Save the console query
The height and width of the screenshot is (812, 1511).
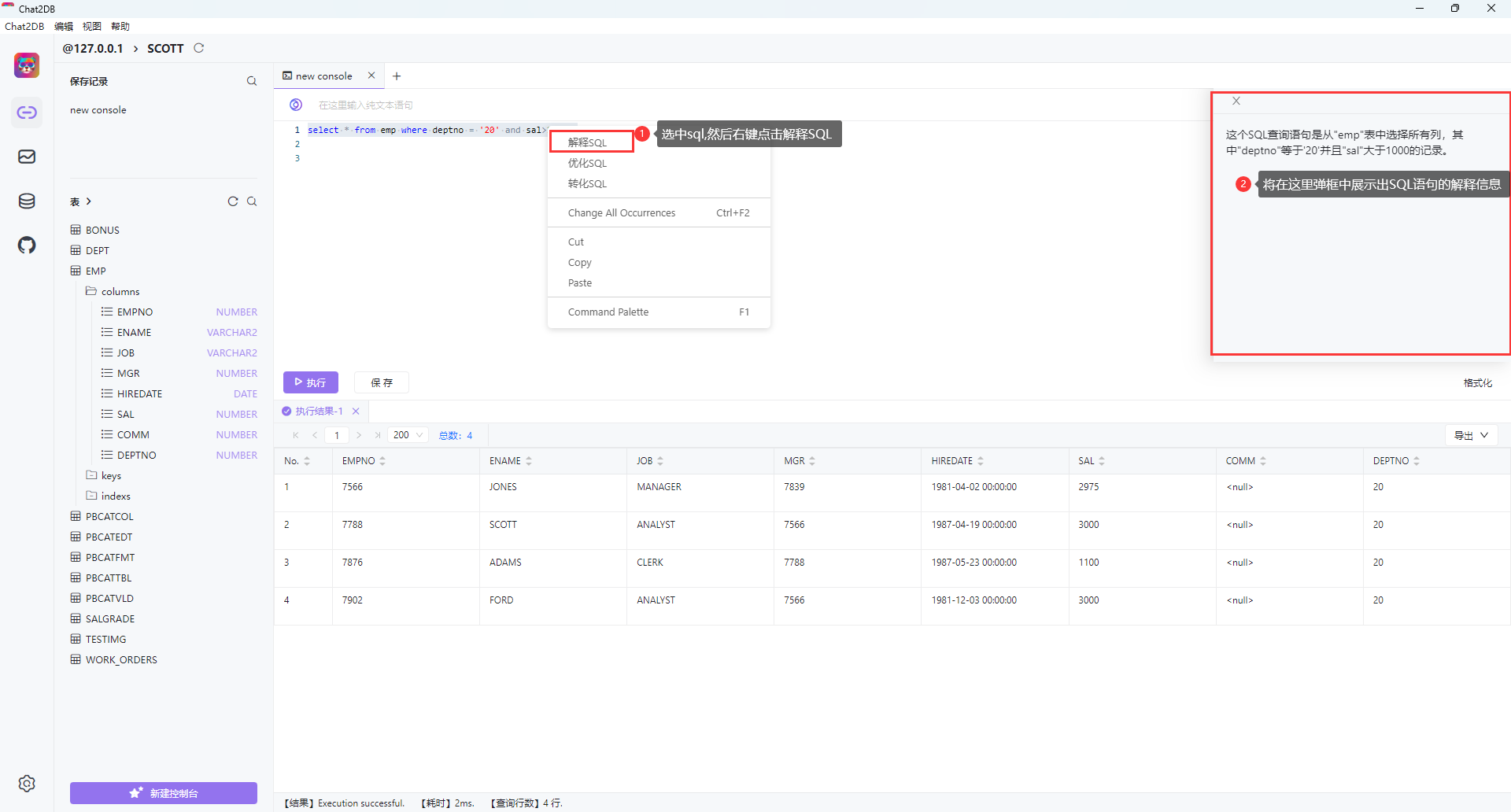382,382
